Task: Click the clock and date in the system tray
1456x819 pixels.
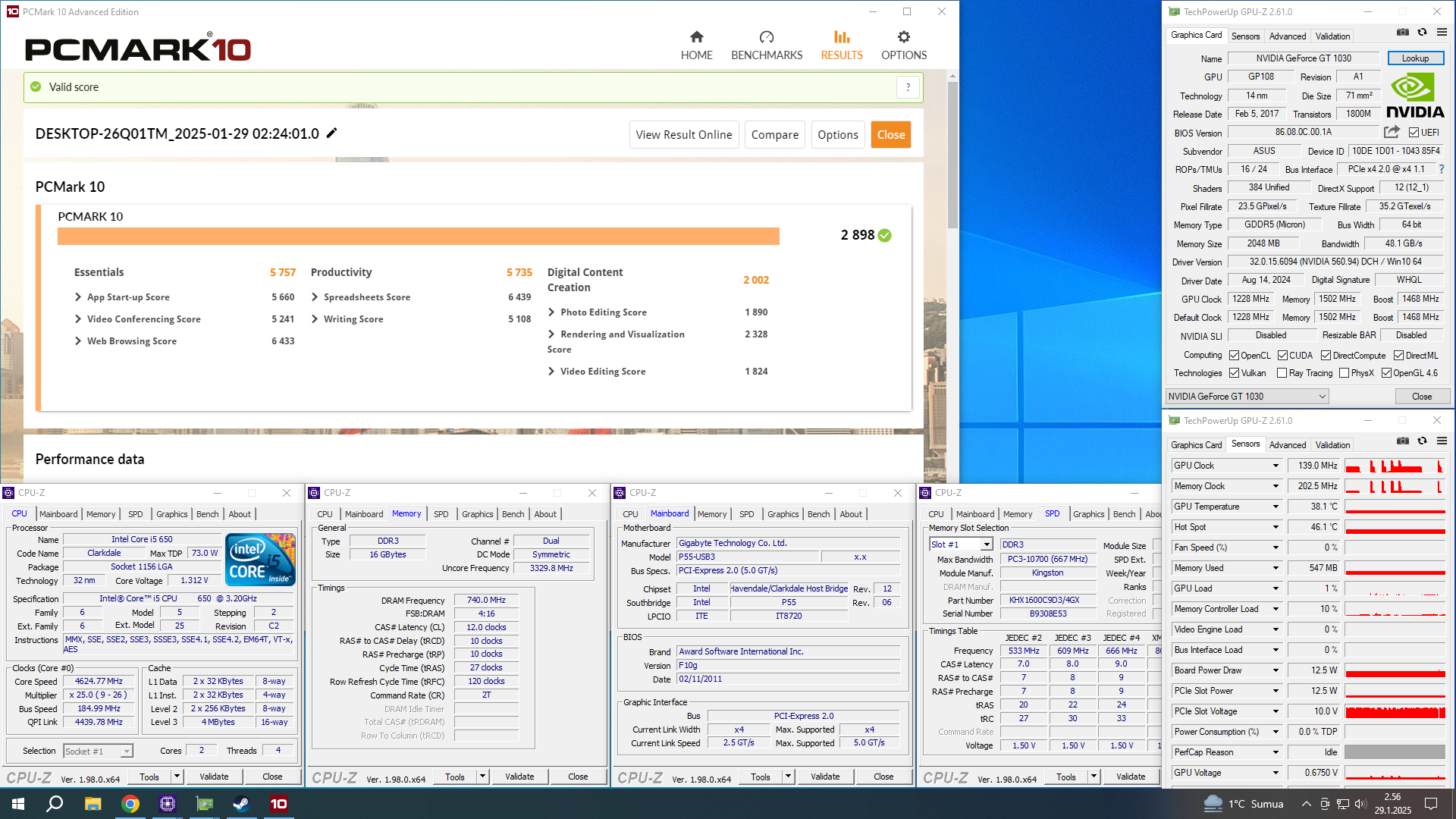Action: [x=1392, y=804]
